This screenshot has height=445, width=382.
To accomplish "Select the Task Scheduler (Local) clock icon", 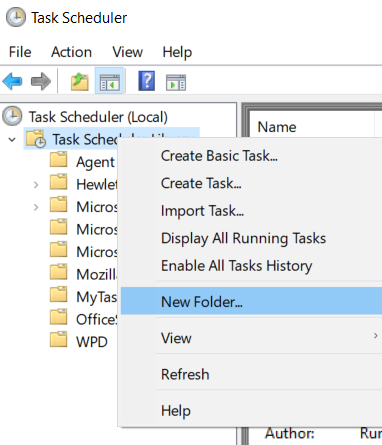I will (x=12, y=116).
